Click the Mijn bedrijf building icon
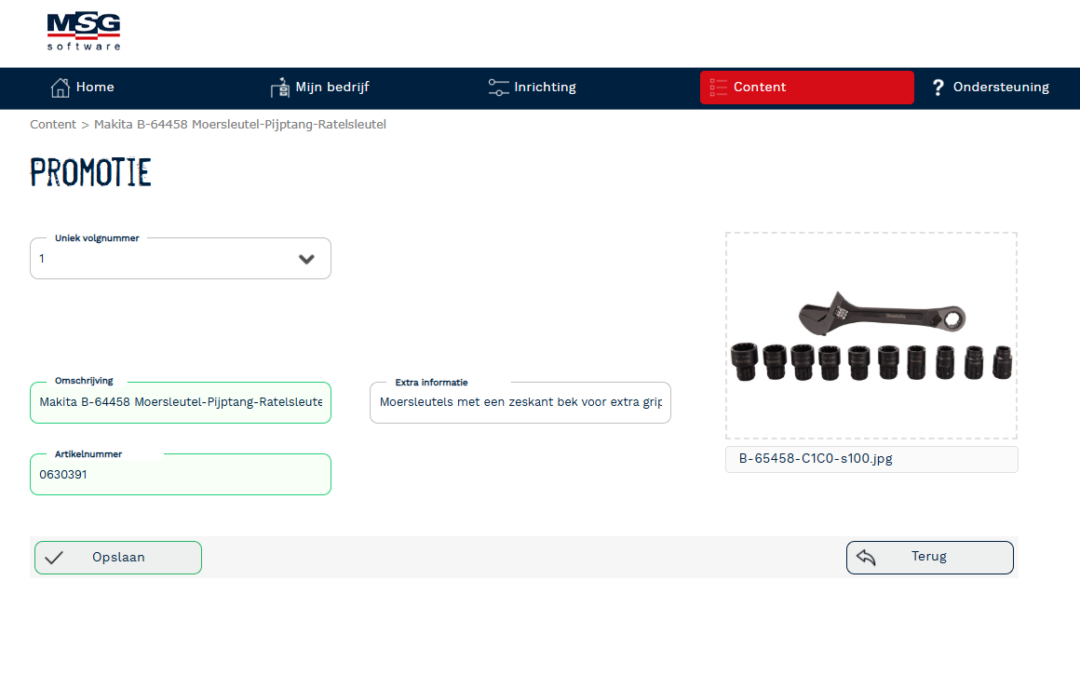Screen dimensions: 1080x675 [x=280, y=87]
